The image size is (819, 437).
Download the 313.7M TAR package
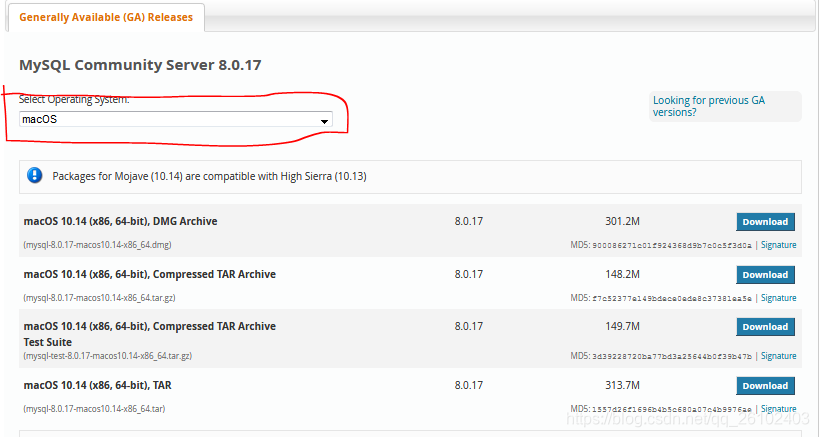pyautogui.click(x=765, y=386)
